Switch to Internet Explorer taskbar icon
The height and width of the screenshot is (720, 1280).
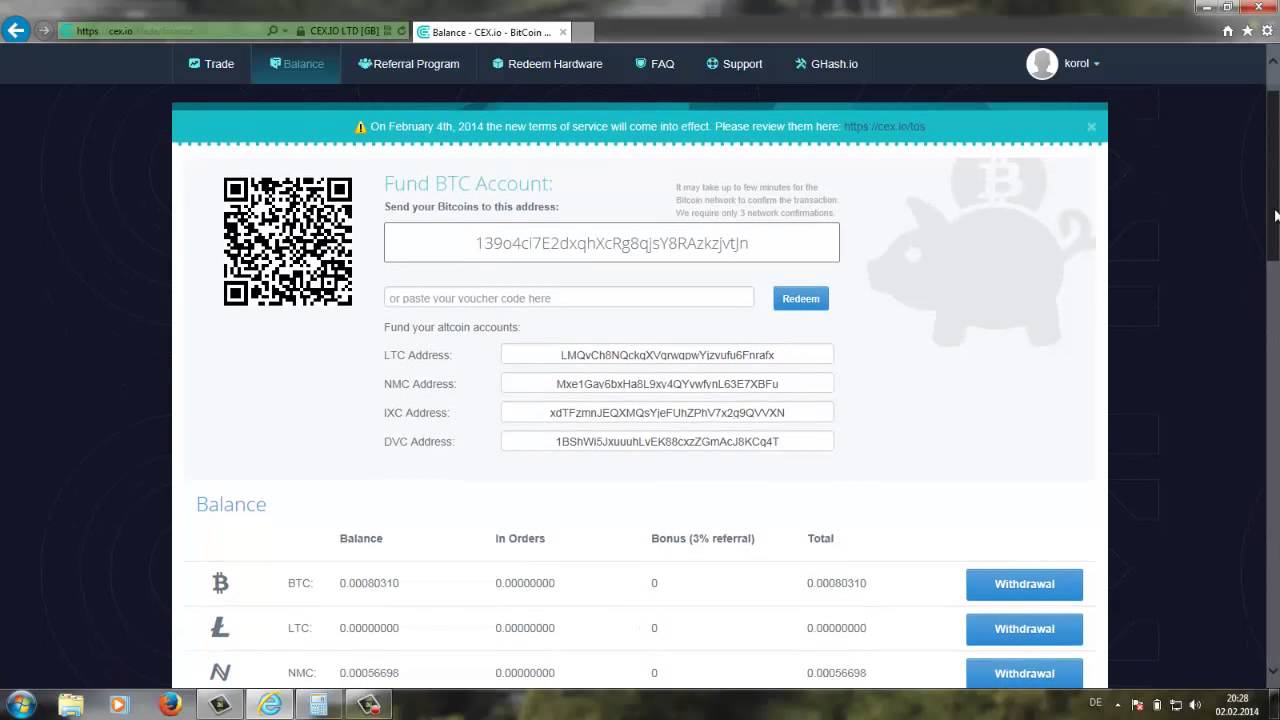pyautogui.click(x=269, y=705)
